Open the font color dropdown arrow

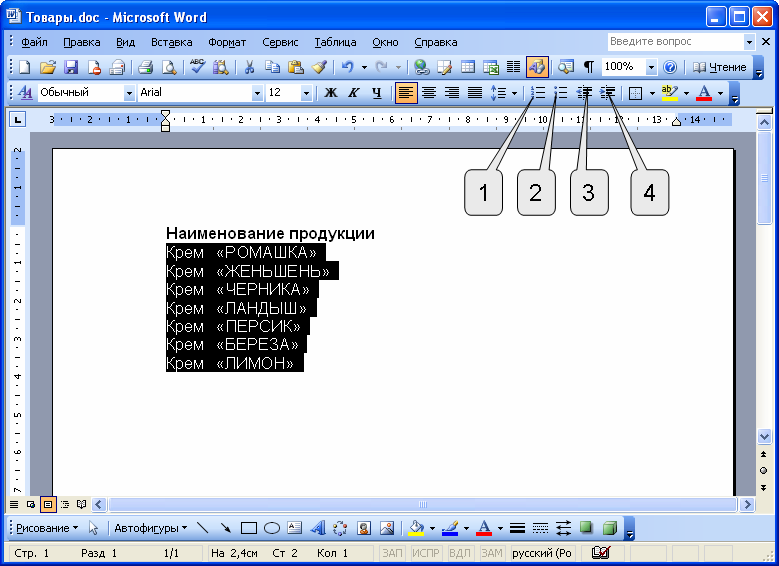click(720, 93)
